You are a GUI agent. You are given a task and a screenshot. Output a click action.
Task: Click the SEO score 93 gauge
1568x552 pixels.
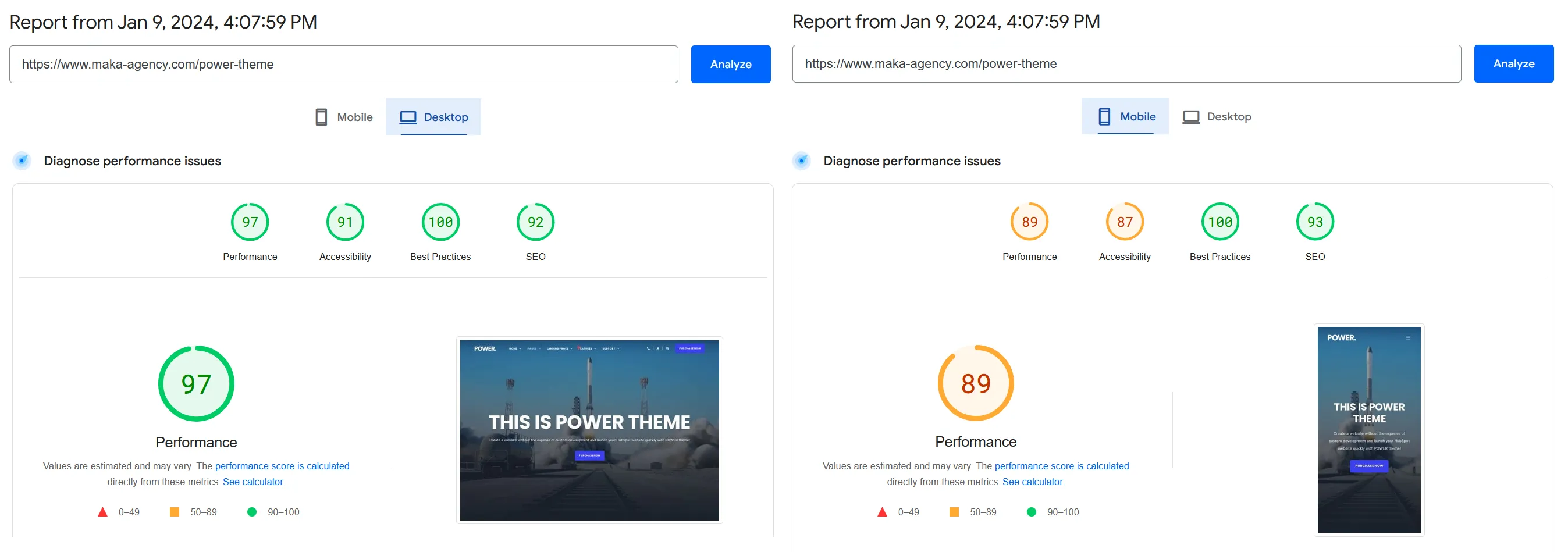point(1315,222)
